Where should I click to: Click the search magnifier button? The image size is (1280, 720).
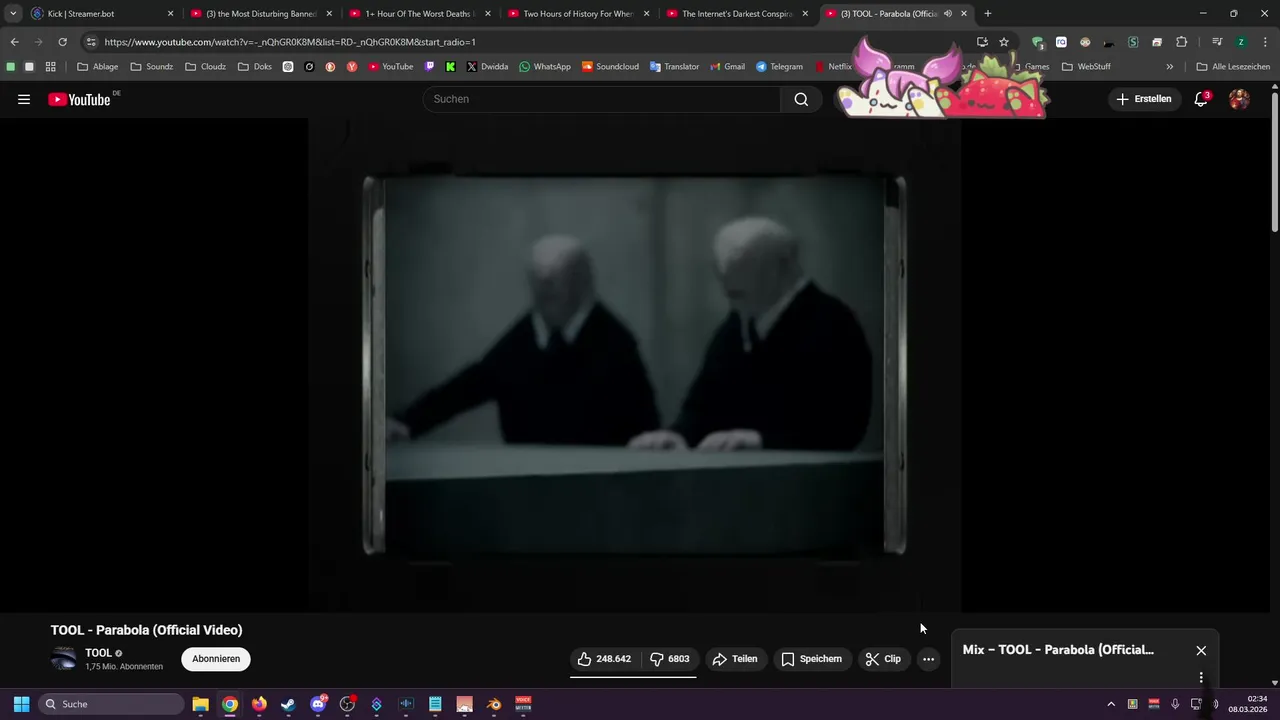[x=801, y=99]
